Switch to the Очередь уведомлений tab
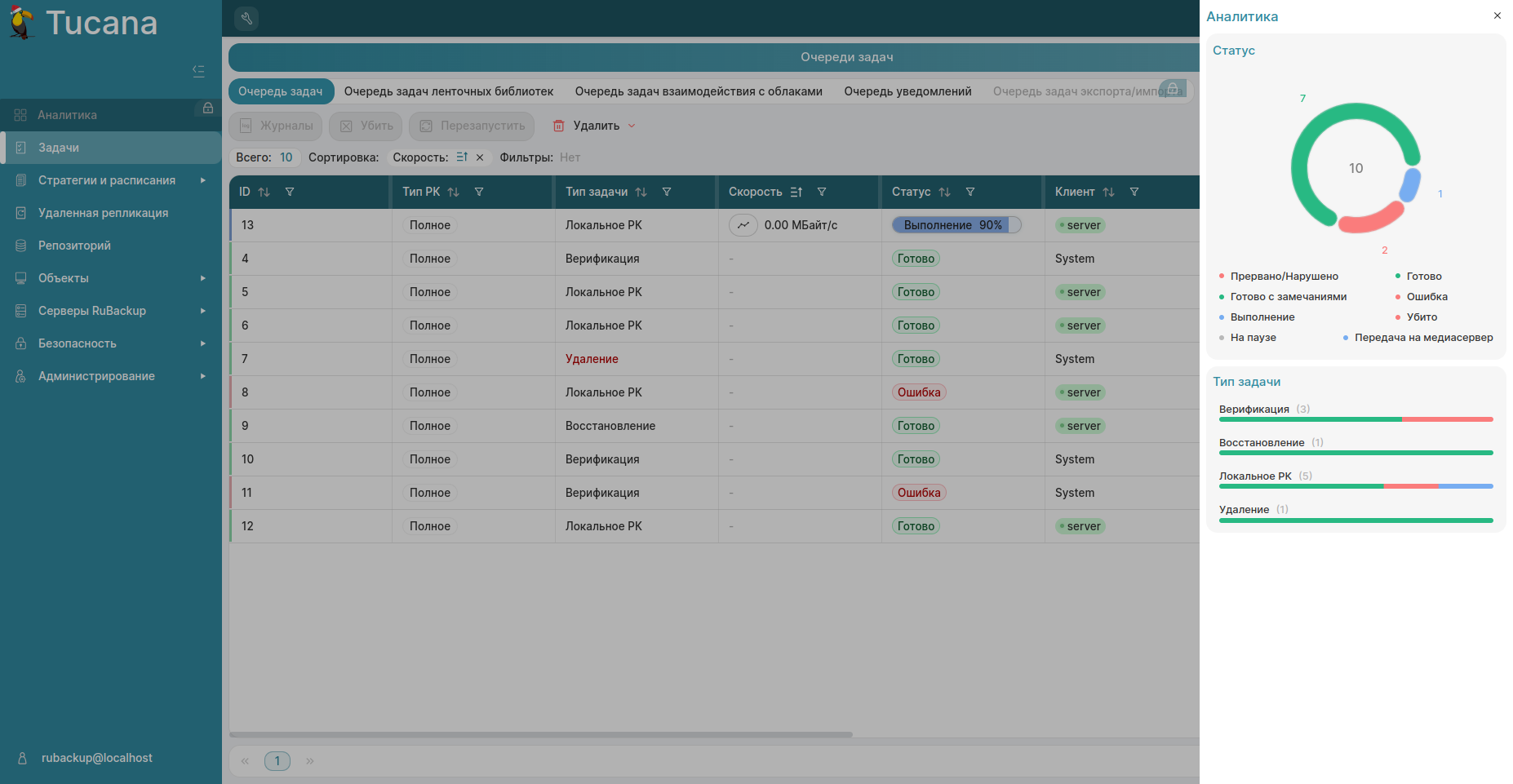 pyautogui.click(x=907, y=91)
